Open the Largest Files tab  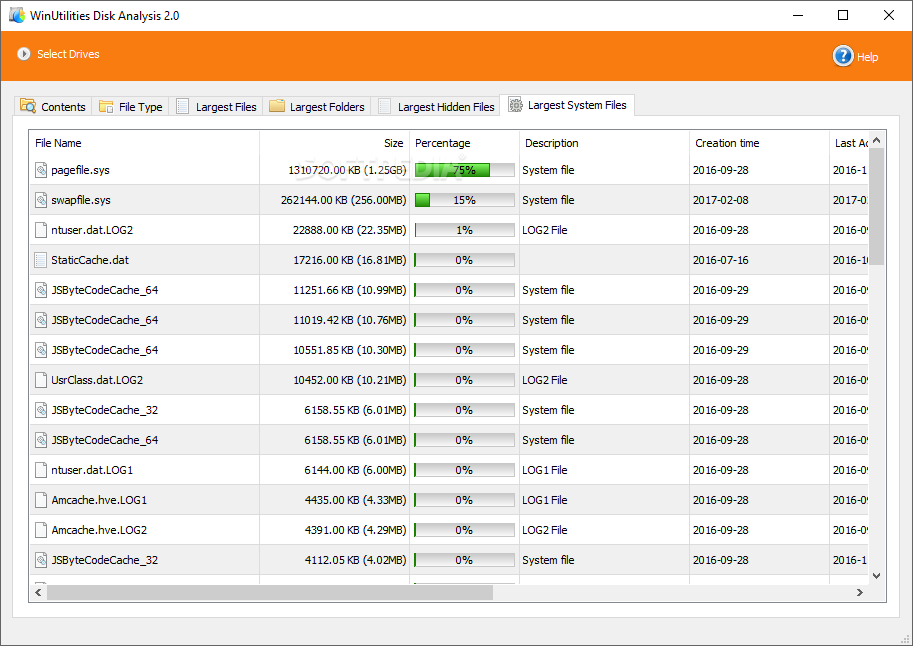point(217,107)
